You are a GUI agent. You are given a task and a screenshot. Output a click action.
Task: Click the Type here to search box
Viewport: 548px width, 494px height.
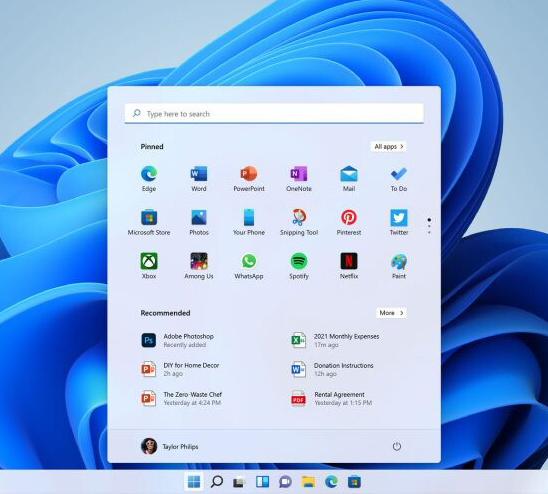[274, 114]
